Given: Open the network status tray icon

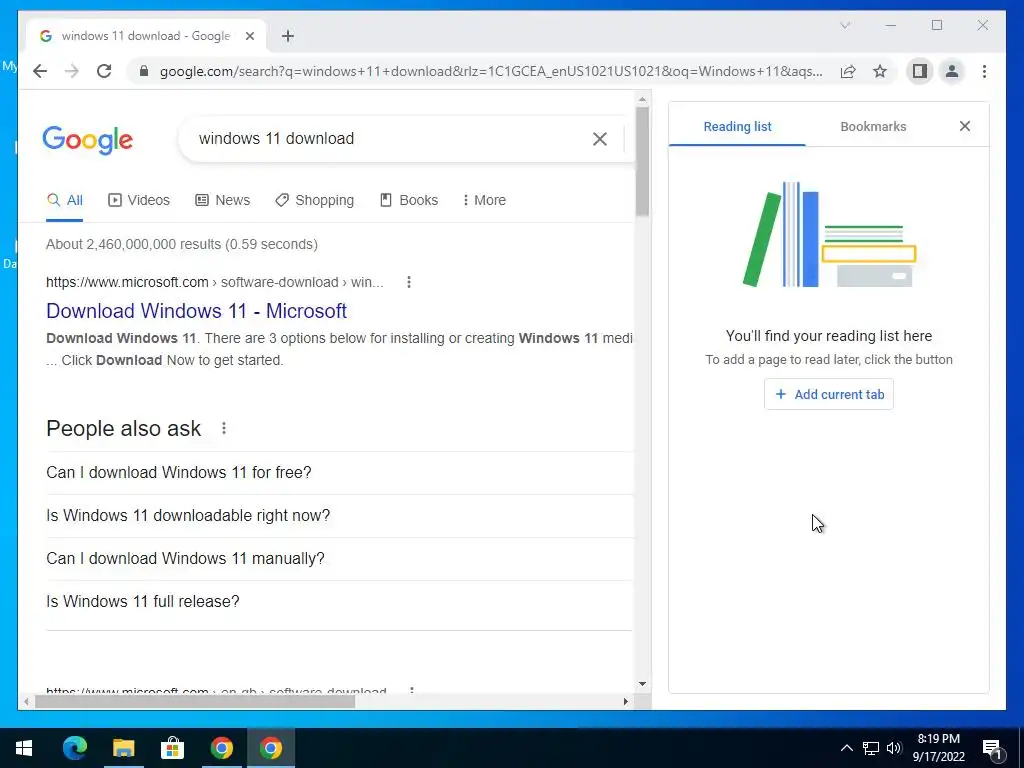Looking at the screenshot, I should click(x=871, y=748).
